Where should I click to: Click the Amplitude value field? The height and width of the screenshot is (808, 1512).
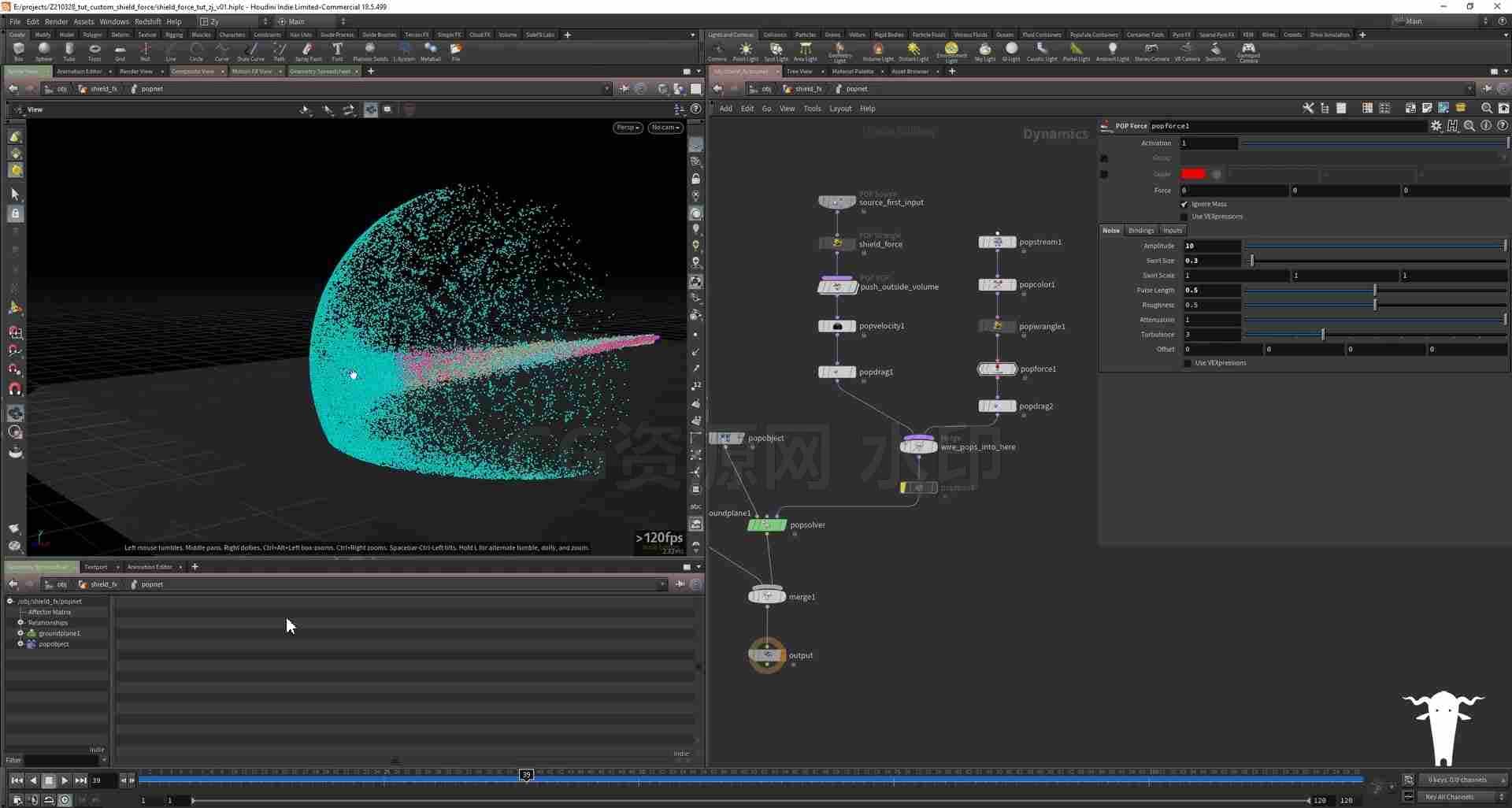1211,246
